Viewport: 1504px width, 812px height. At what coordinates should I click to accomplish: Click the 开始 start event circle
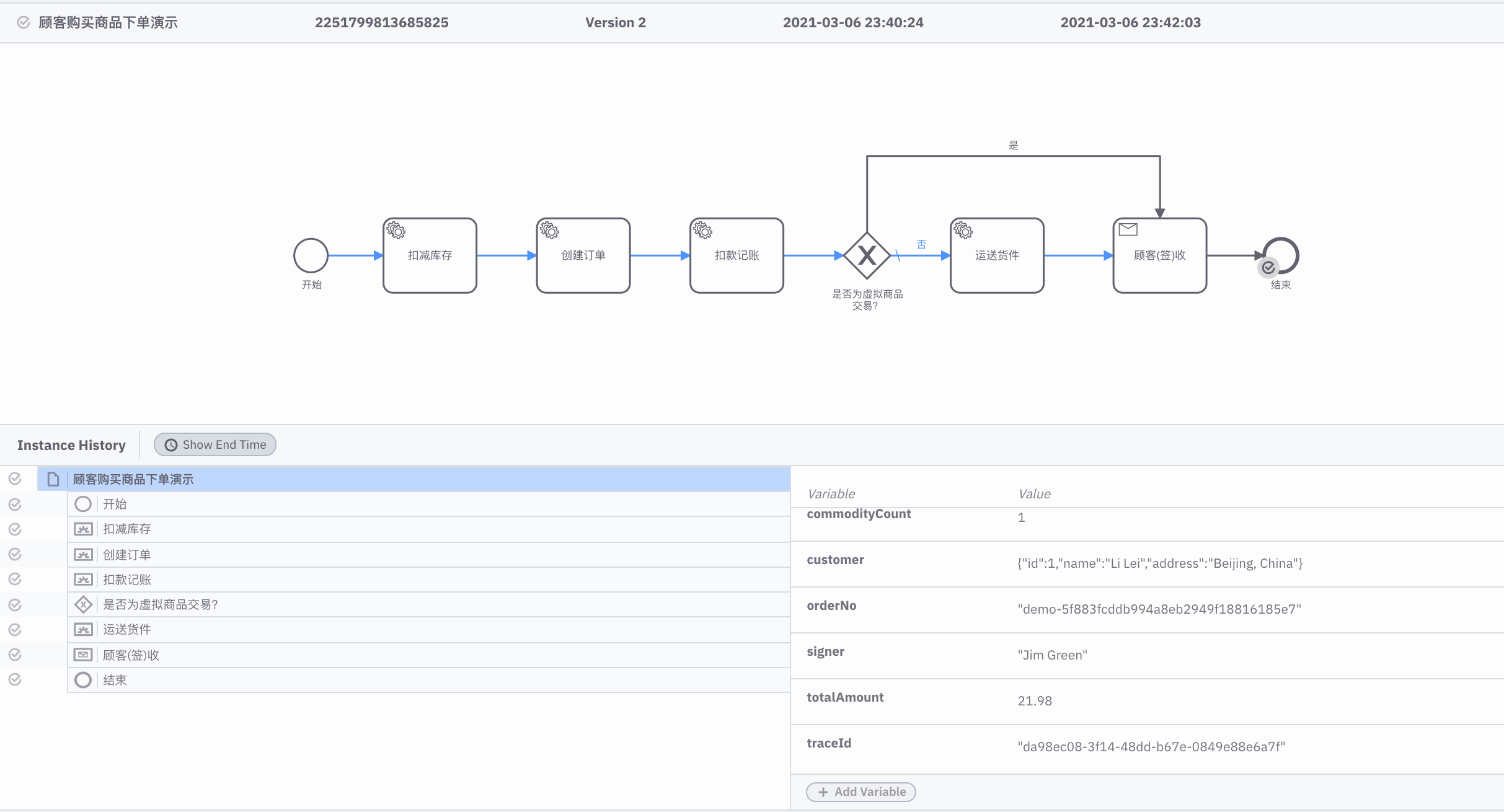tap(311, 255)
